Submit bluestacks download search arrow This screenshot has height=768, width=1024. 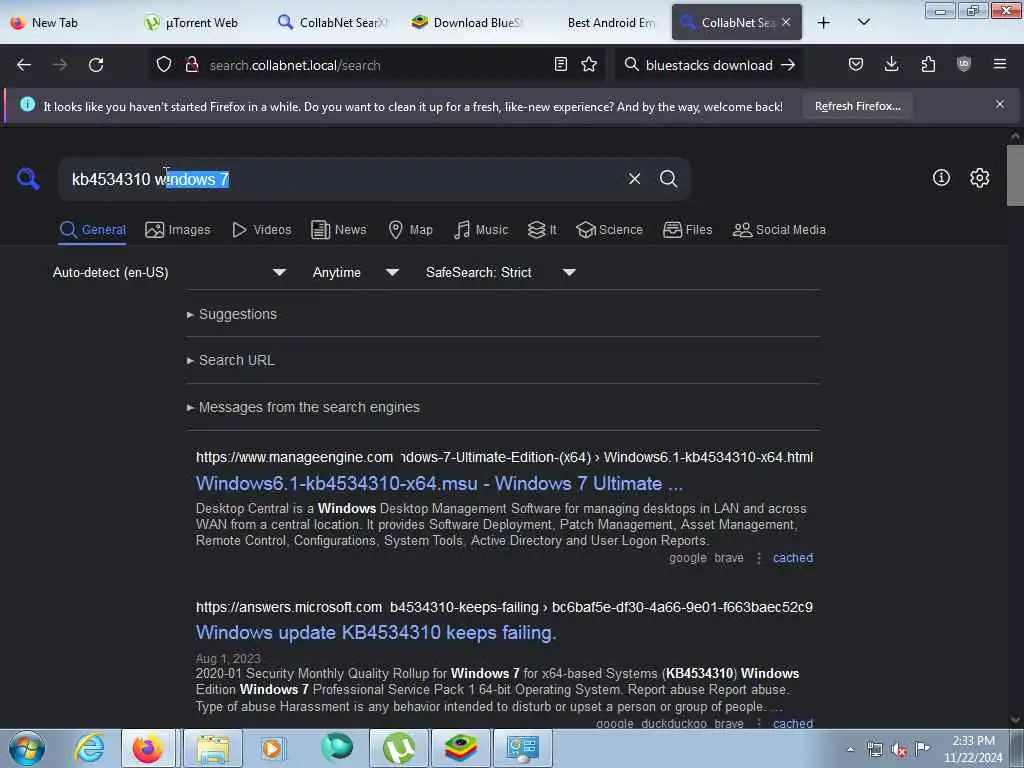pos(788,65)
